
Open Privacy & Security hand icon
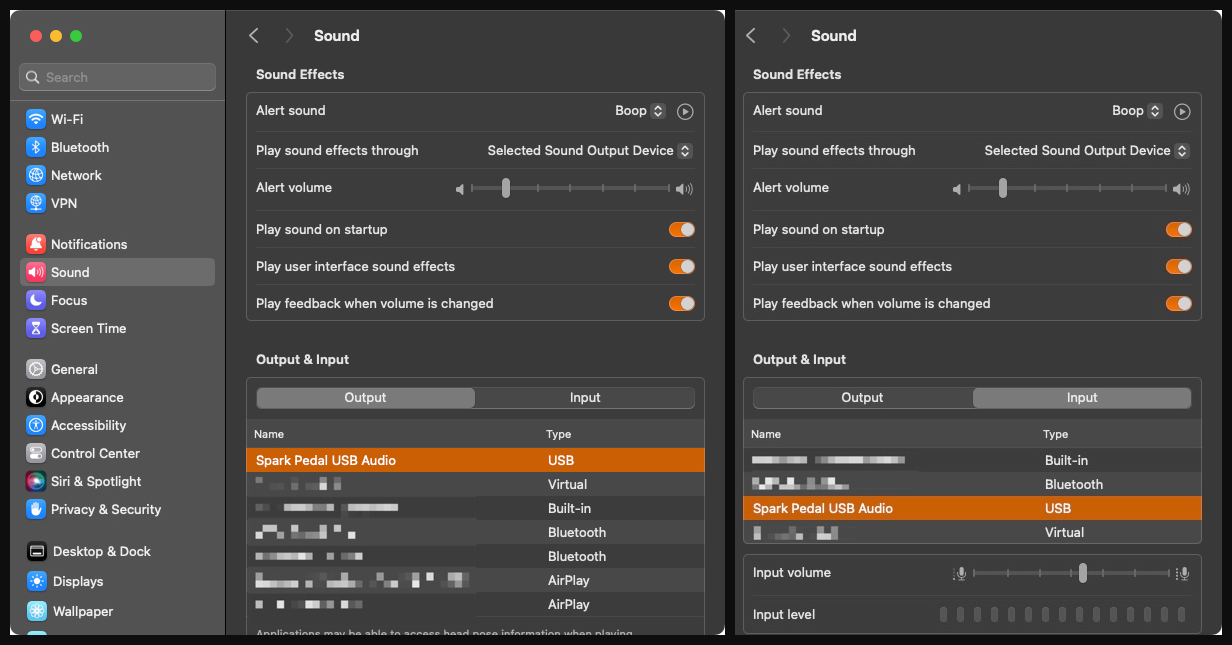[36, 509]
